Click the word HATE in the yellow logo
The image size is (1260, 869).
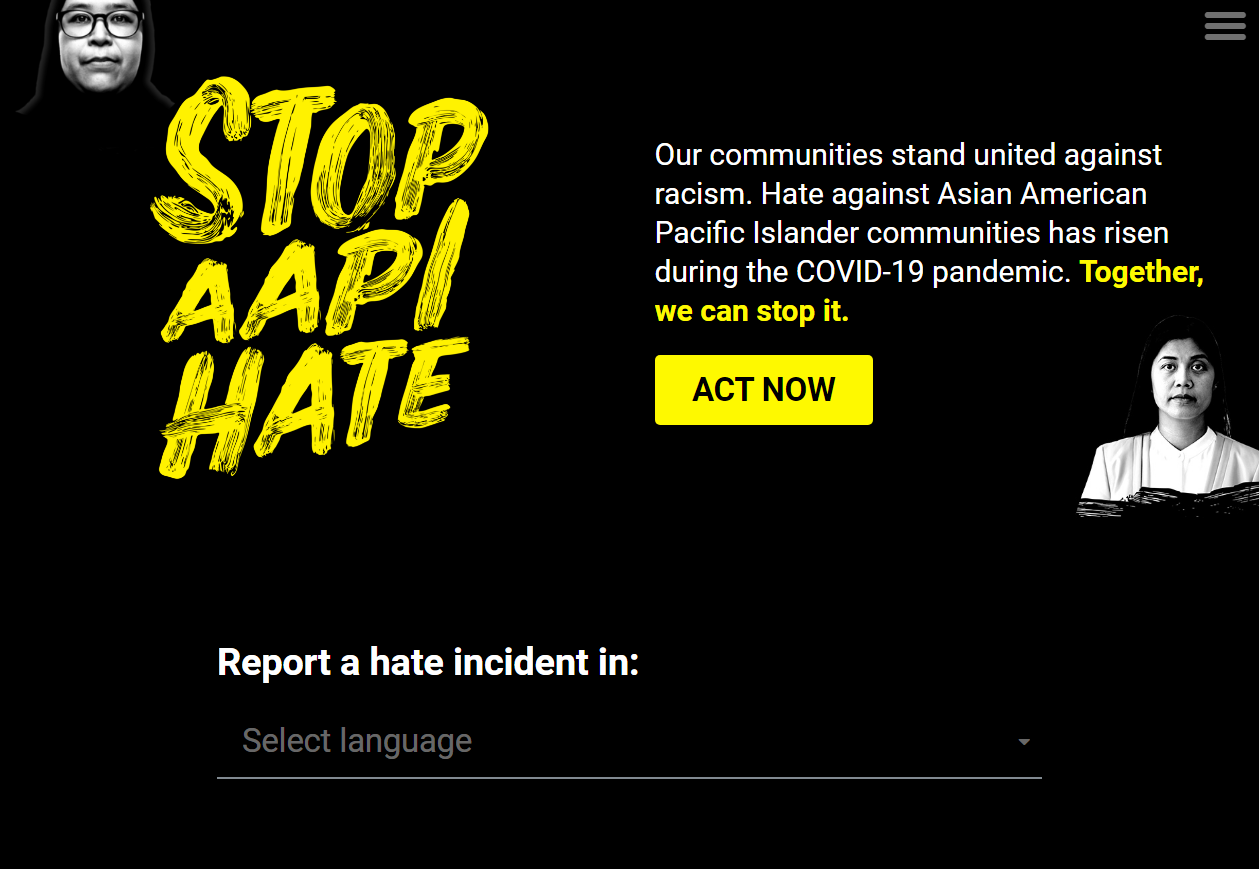pos(312,405)
